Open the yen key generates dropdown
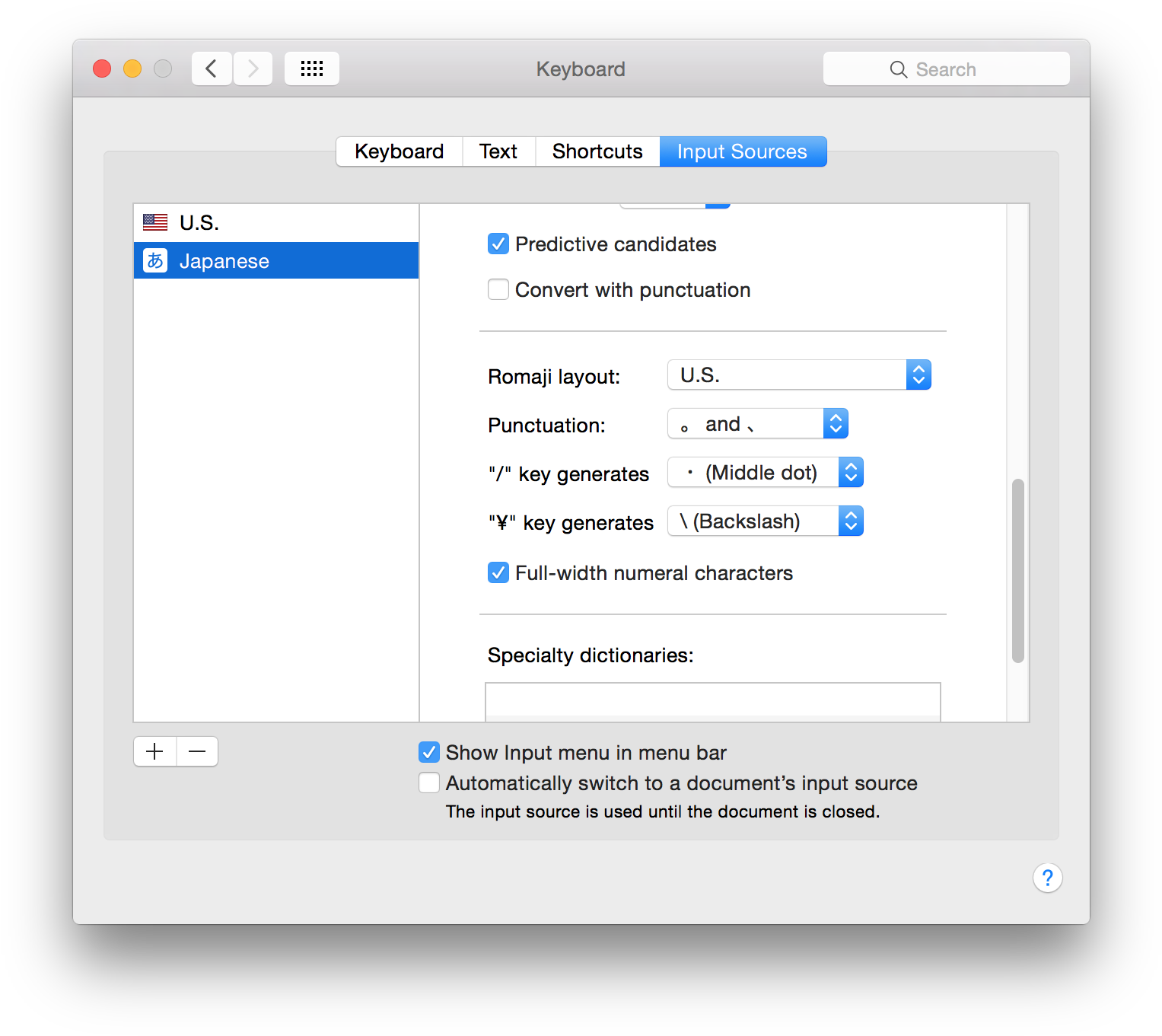 click(851, 521)
